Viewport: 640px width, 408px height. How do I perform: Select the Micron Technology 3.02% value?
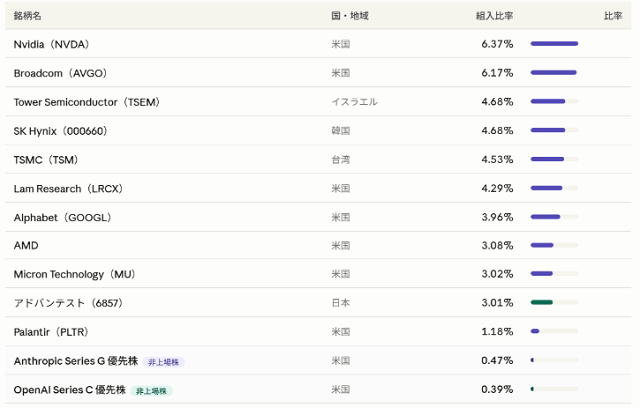(x=497, y=274)
